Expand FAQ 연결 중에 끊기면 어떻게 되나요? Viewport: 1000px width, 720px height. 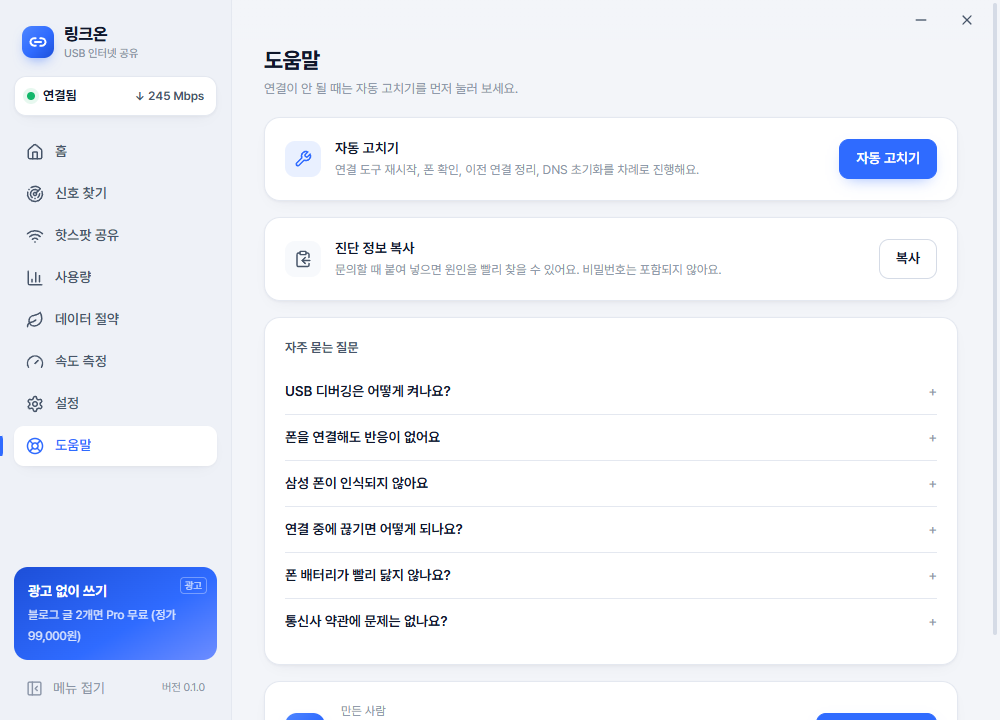(611, 529)
